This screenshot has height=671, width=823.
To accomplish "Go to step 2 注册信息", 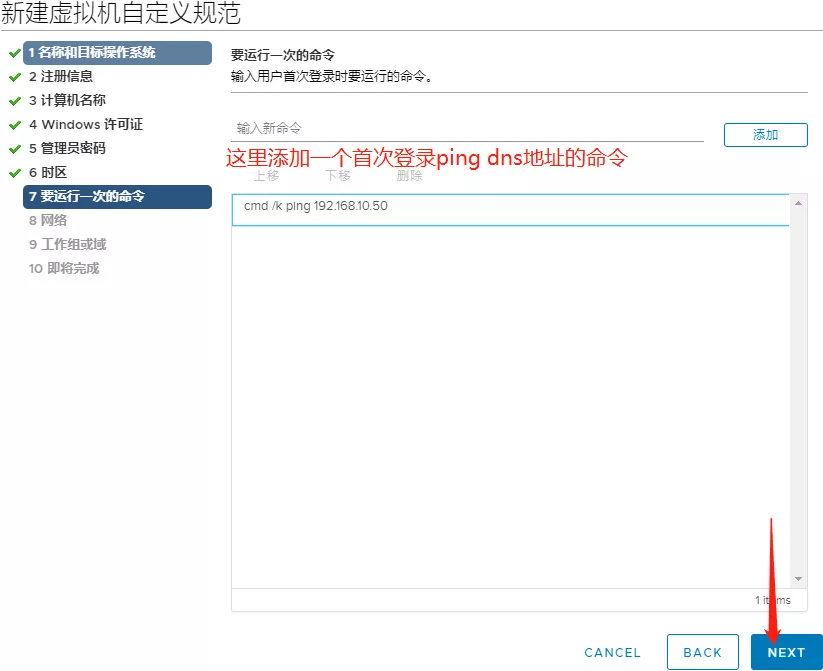I will point(61,76).
